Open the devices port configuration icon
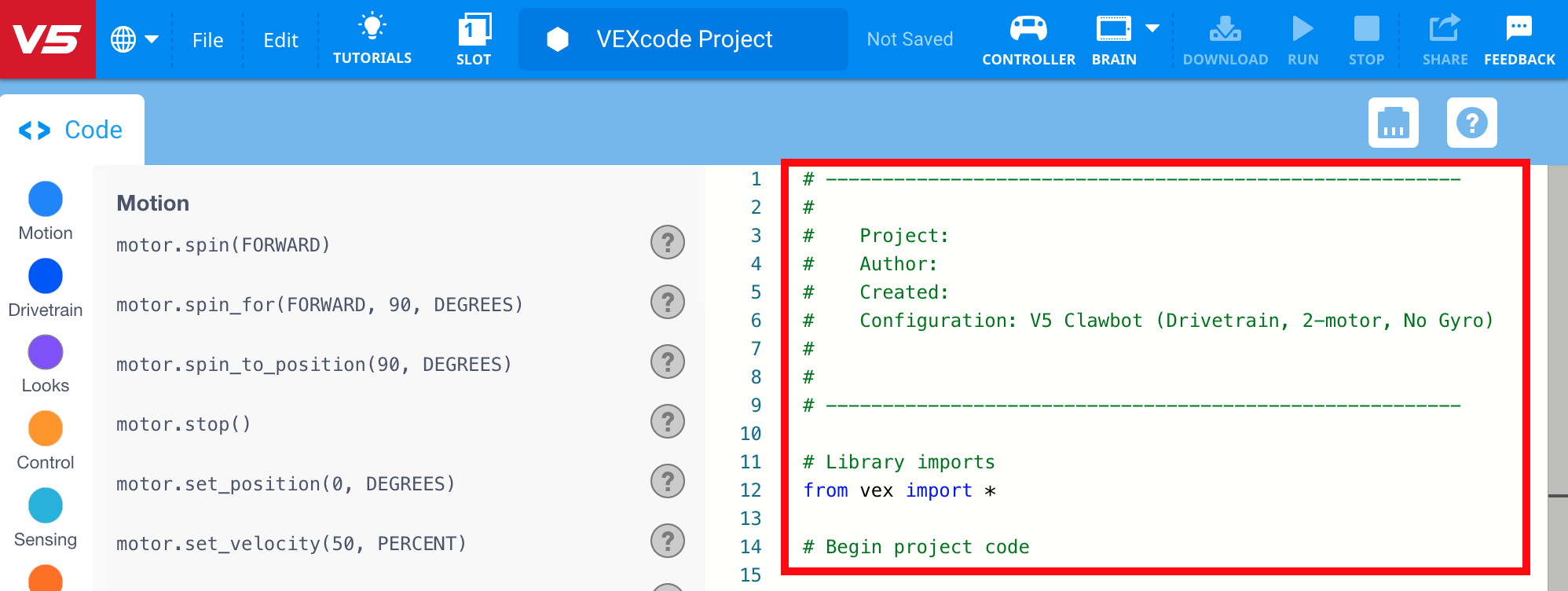The image size is (1568, 591). 1393,123
